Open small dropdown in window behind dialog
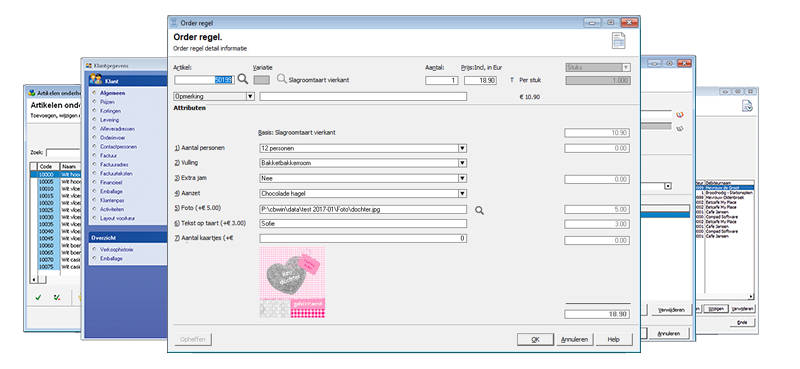This screenshot has width=800, height=369. coord(668,186)
